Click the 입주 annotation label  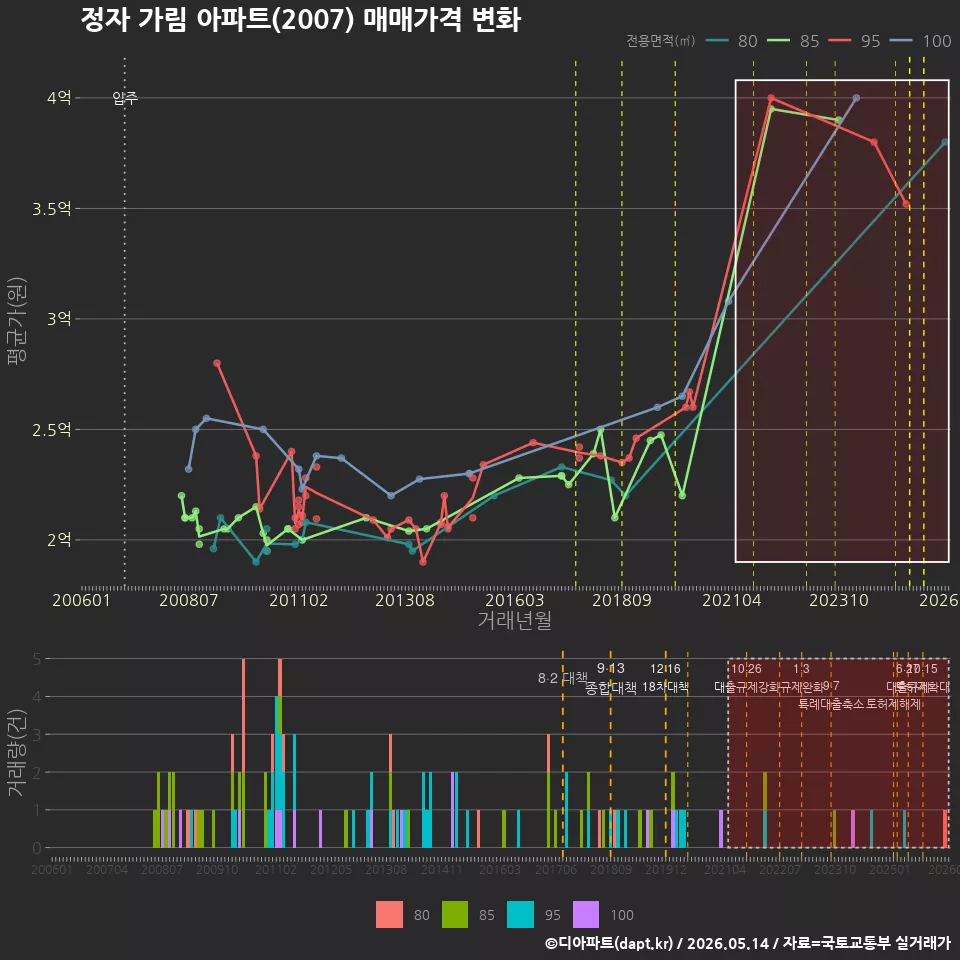(x=125, y=98)
